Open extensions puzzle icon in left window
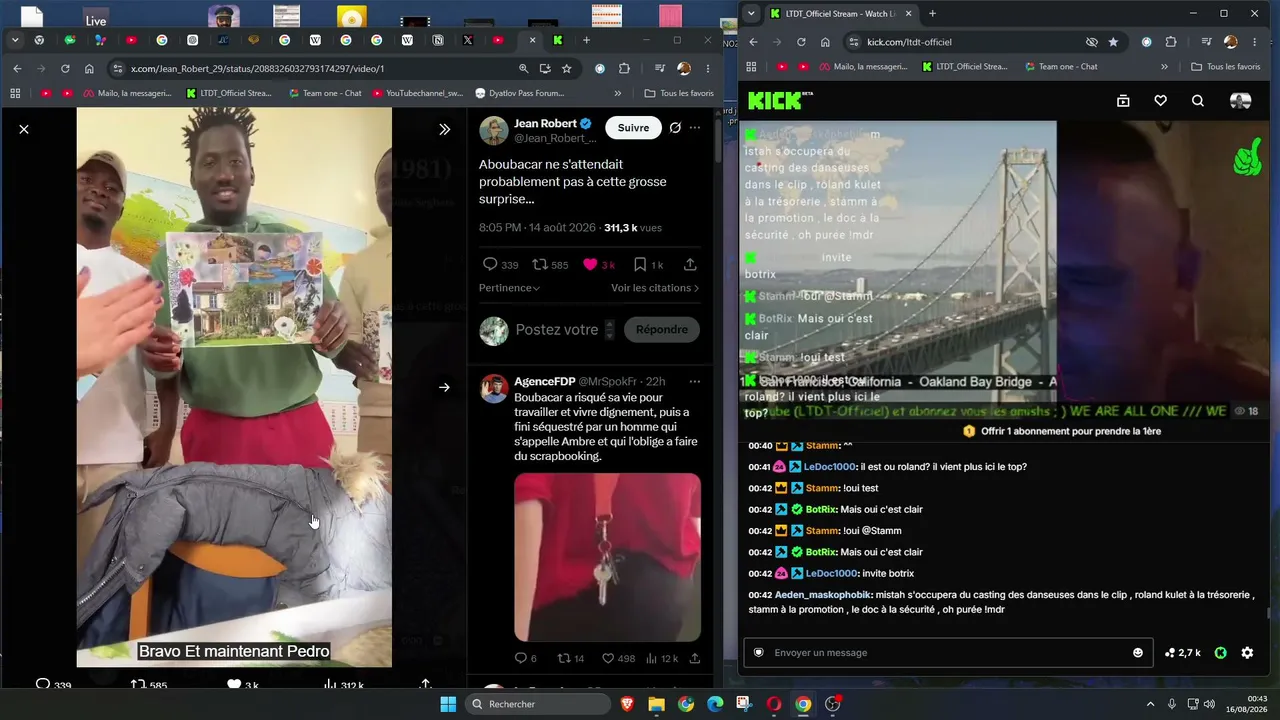The width and height of the screenshot is (1280, 720). pos(624,69)
